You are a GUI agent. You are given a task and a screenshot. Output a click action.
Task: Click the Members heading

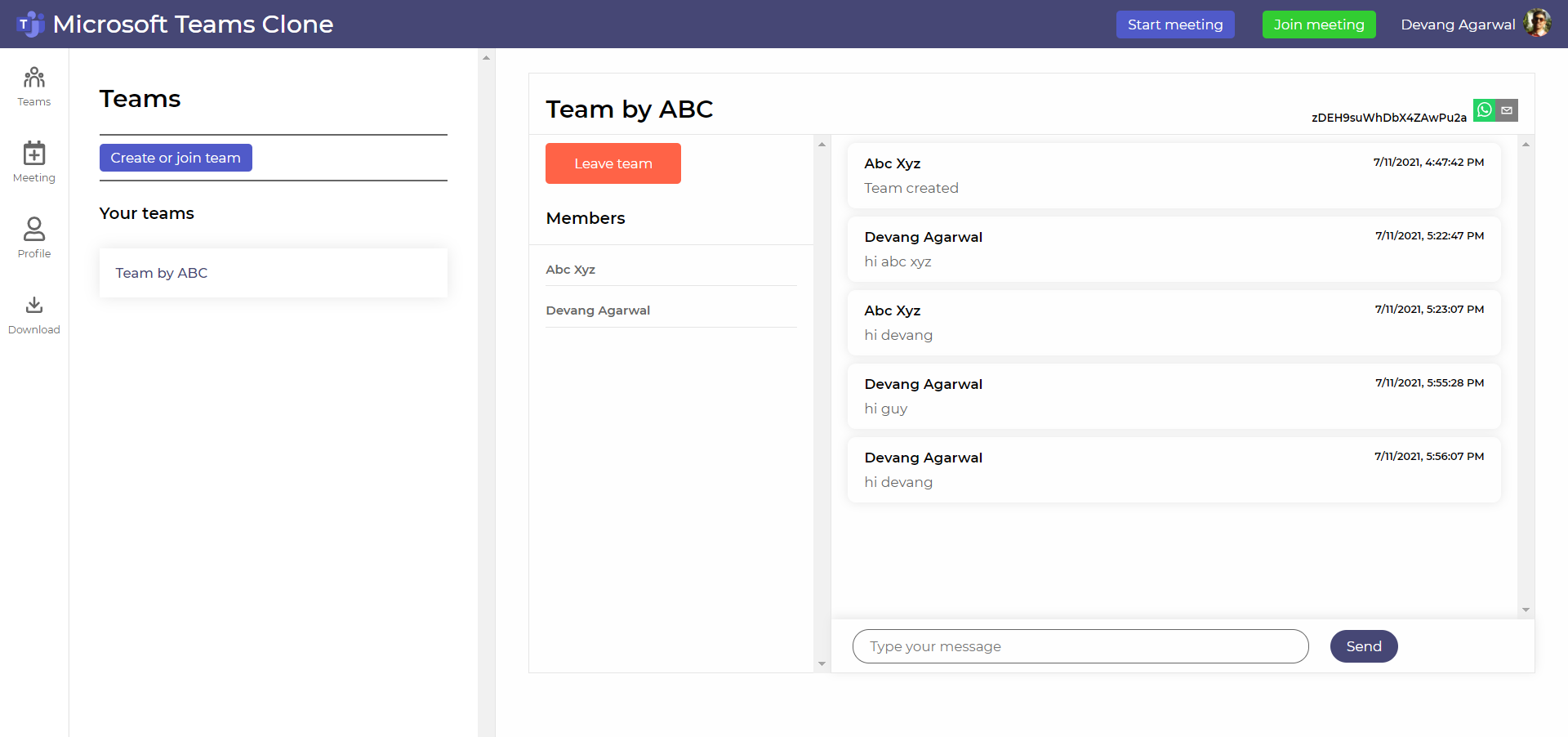tap(586, 218)
